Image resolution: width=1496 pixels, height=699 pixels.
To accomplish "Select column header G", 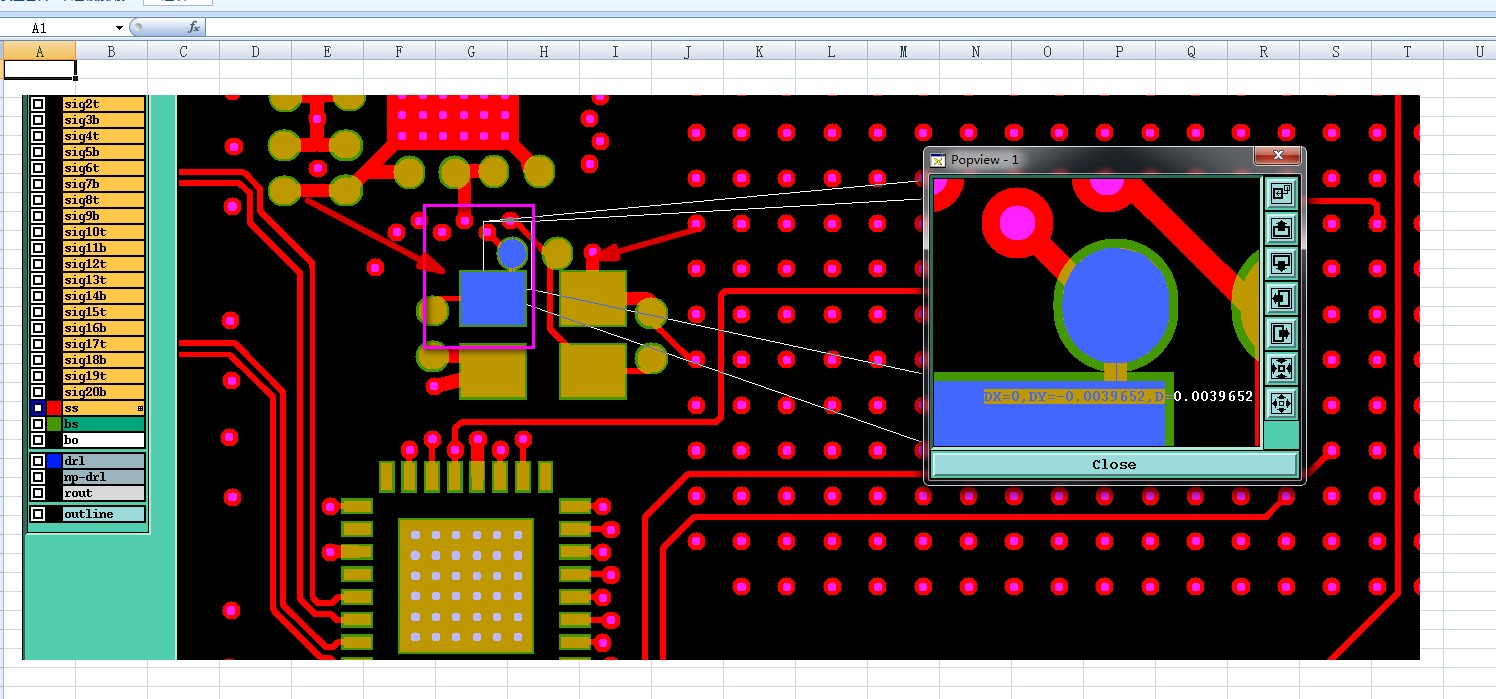I will [x=471, y=52].
